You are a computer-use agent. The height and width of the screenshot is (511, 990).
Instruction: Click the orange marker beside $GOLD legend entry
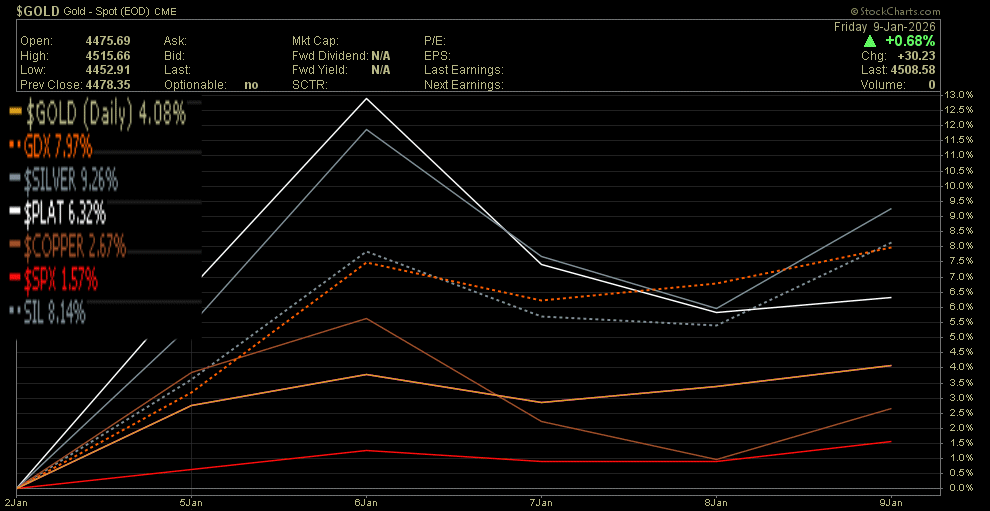[14, 115]
